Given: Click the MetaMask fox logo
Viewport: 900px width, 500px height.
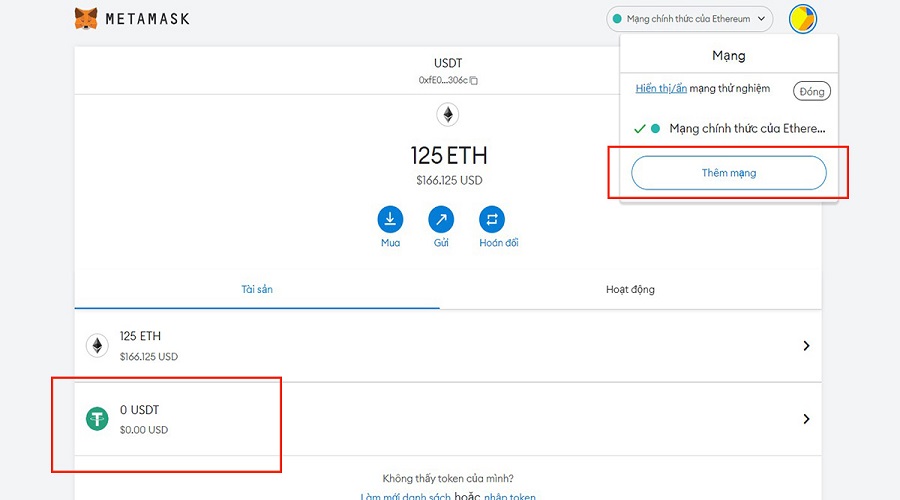Looking at the screenshot, I should point(86,18).
